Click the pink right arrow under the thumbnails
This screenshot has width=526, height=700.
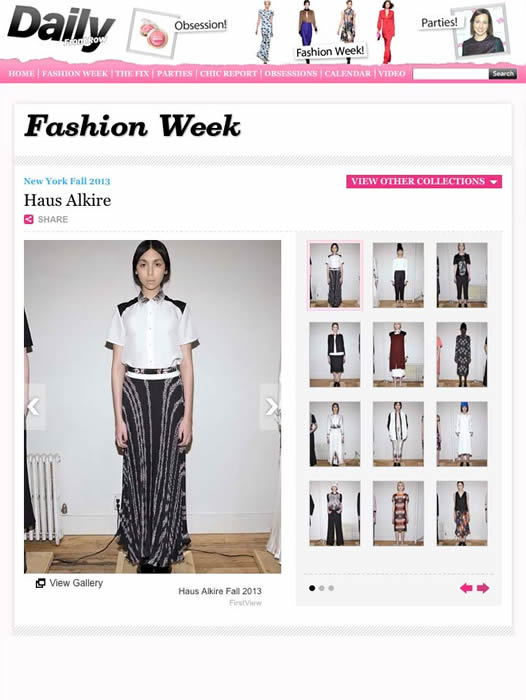point(483,588)
